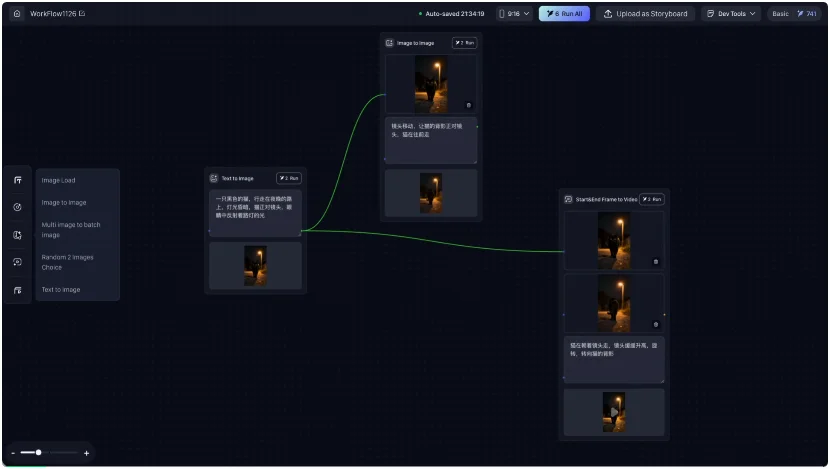
Task: Click the second circular icon in left sidebar
Action: click(17, 207)
